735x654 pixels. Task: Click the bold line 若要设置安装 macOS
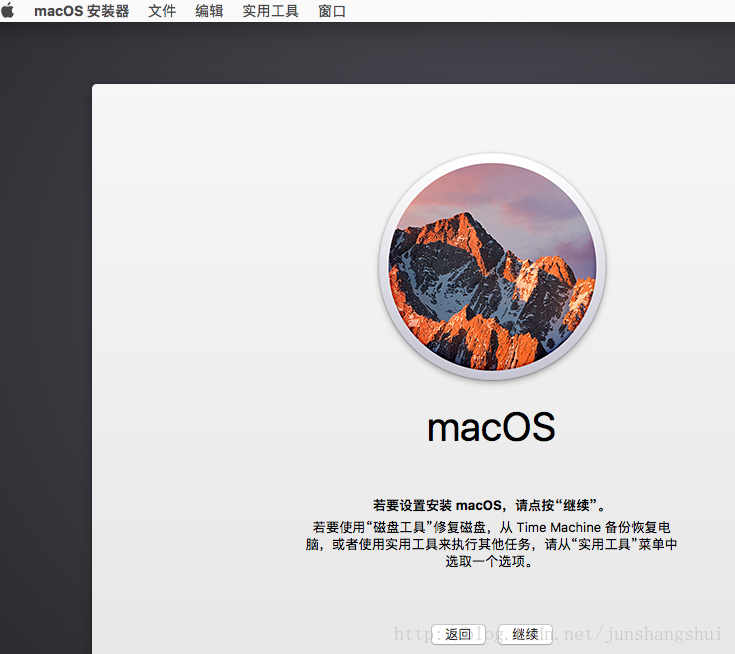pos(491,505)
